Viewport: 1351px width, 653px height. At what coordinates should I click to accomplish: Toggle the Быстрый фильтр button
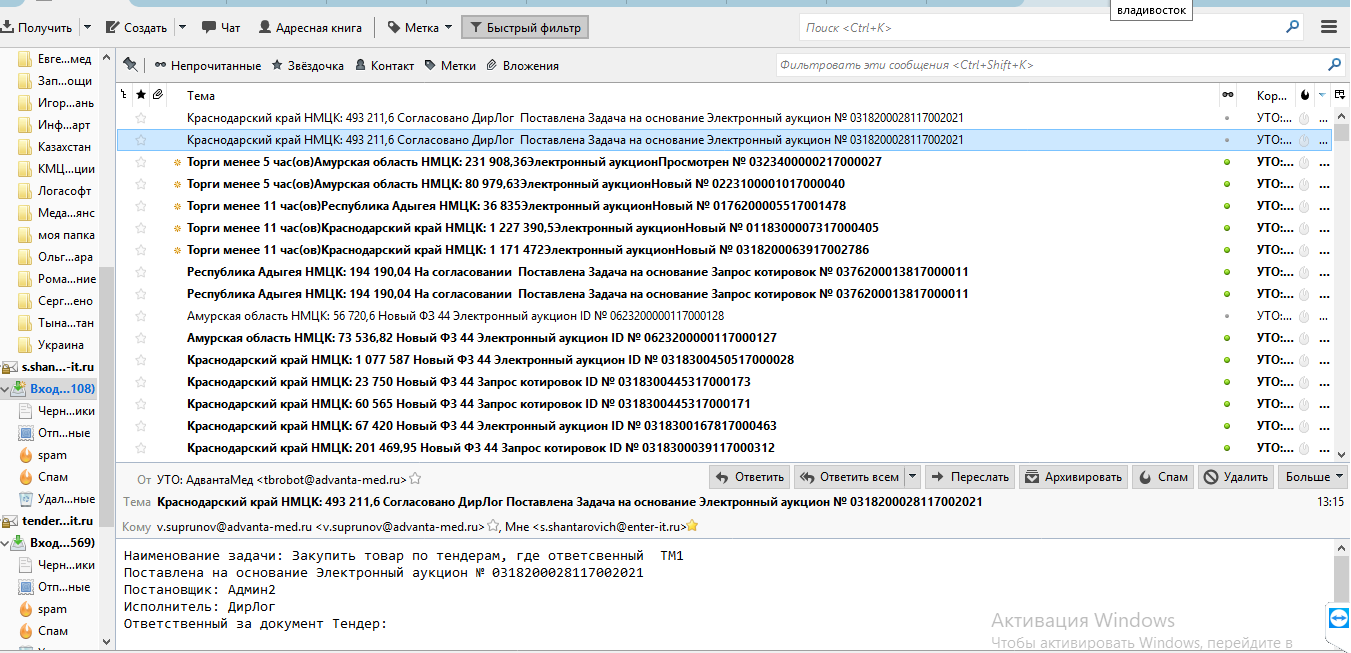pyautogui.click(x=525, y=28)
